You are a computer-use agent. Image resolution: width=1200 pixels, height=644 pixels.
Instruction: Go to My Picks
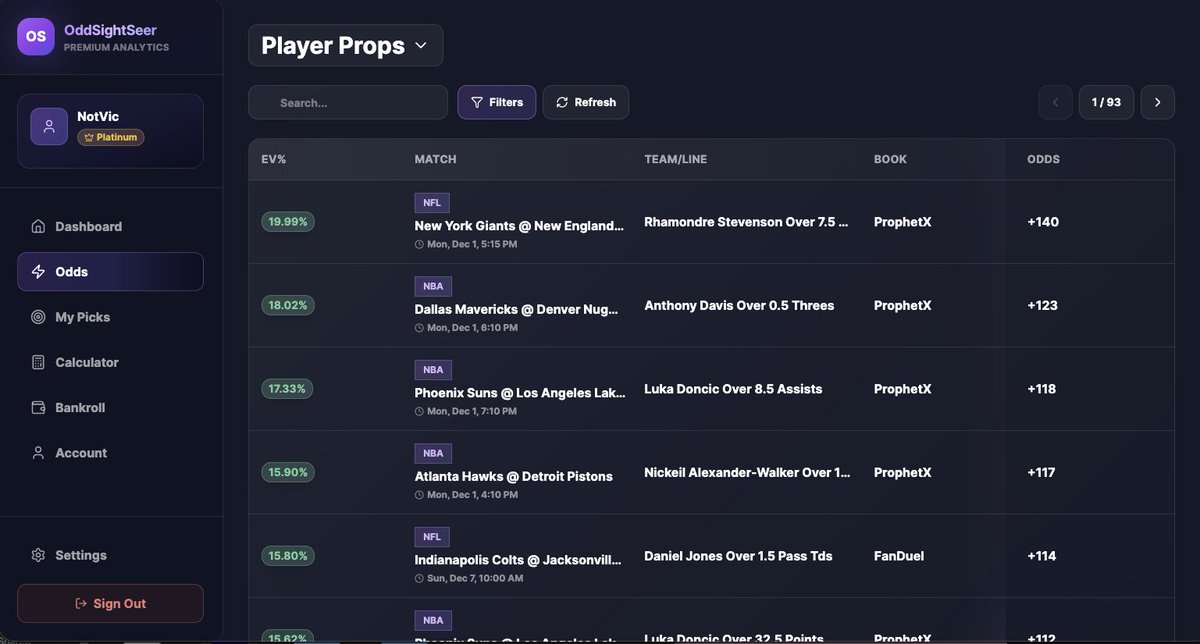[x=110, y=317]
